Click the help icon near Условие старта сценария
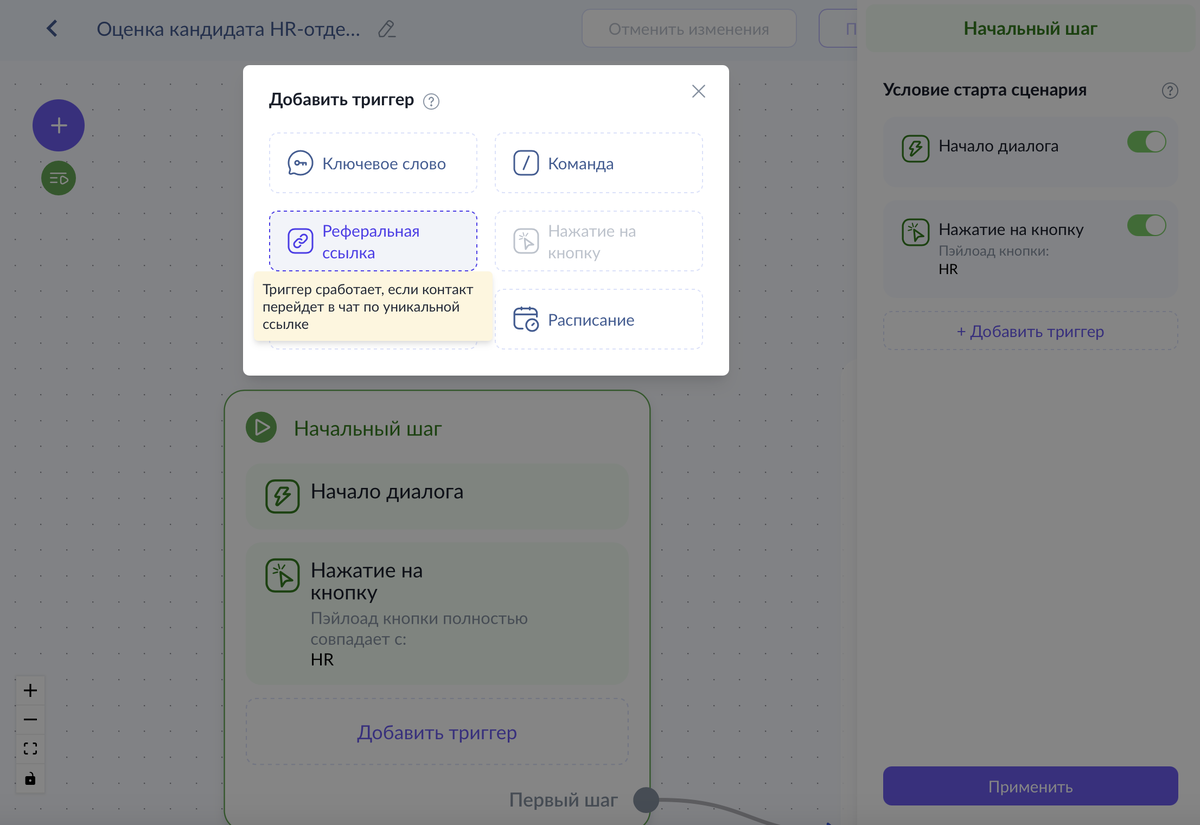The width and height of the screenshot is (1200, 825). coord(1169,90)
